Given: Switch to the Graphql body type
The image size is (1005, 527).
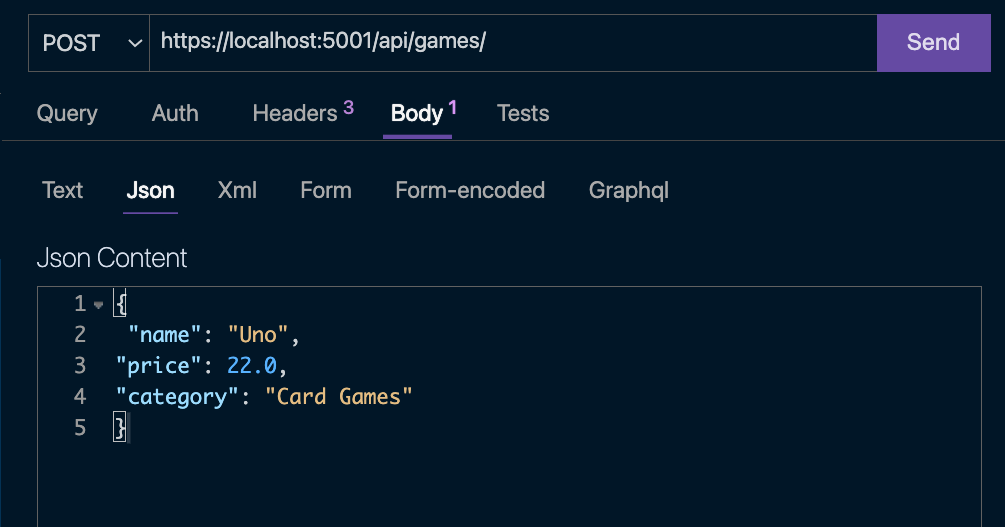Looking at the screenshot, I should pos(629,190).
